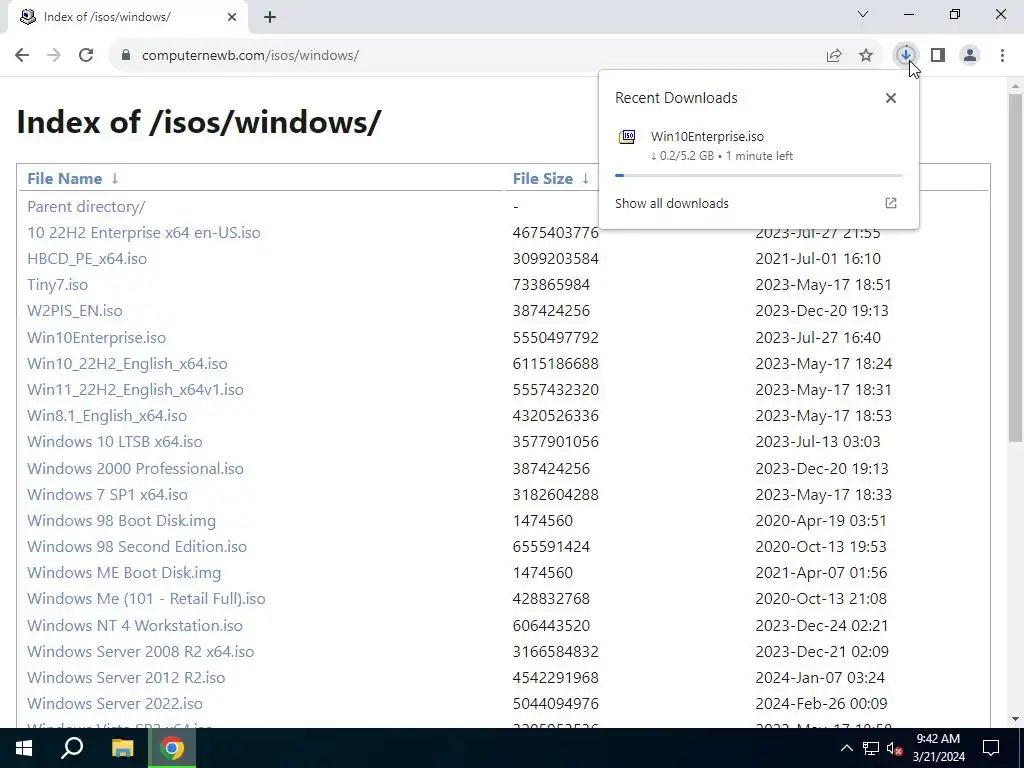Download Windows 7 SP1 x64.iso

point(107,494)
